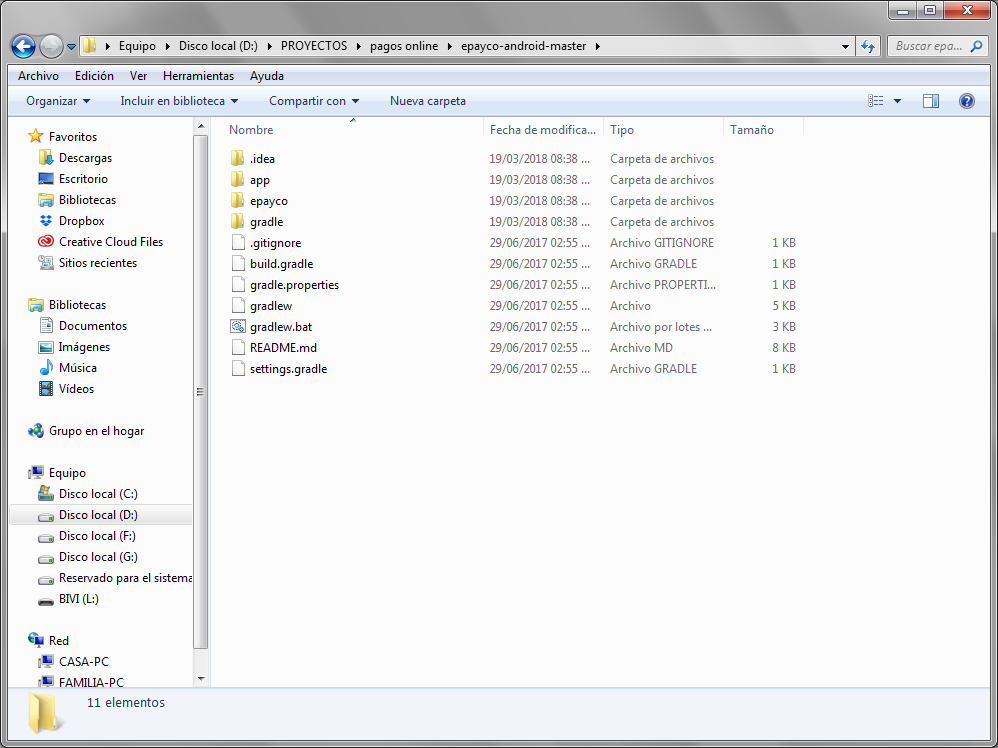Screen dimensions: 998x748
Task: Select the build.gradle file
Action: pos(281,264)
